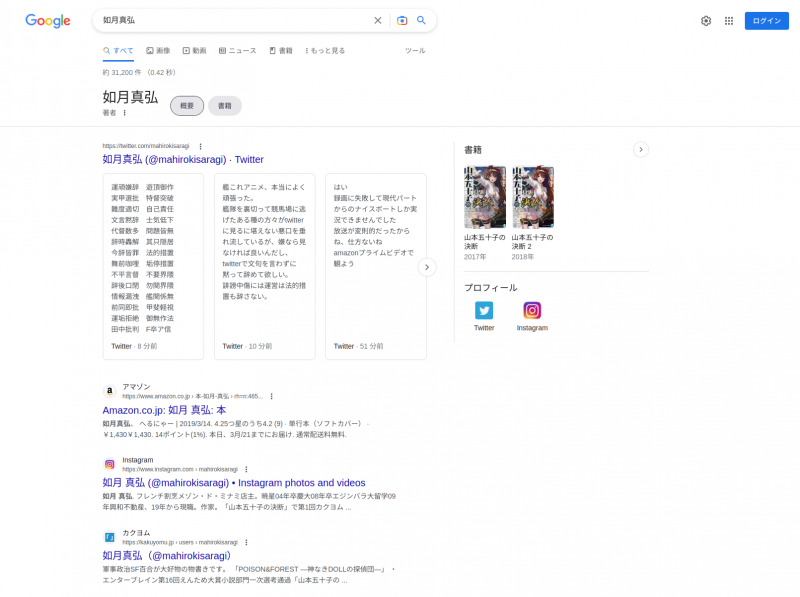Open tweet card posted 8 分前

(x=153, y=266)
